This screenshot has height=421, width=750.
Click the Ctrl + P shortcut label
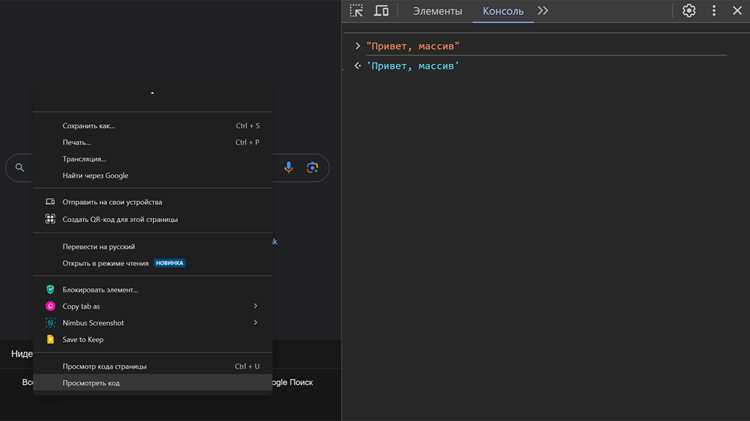tap(247, 142)
